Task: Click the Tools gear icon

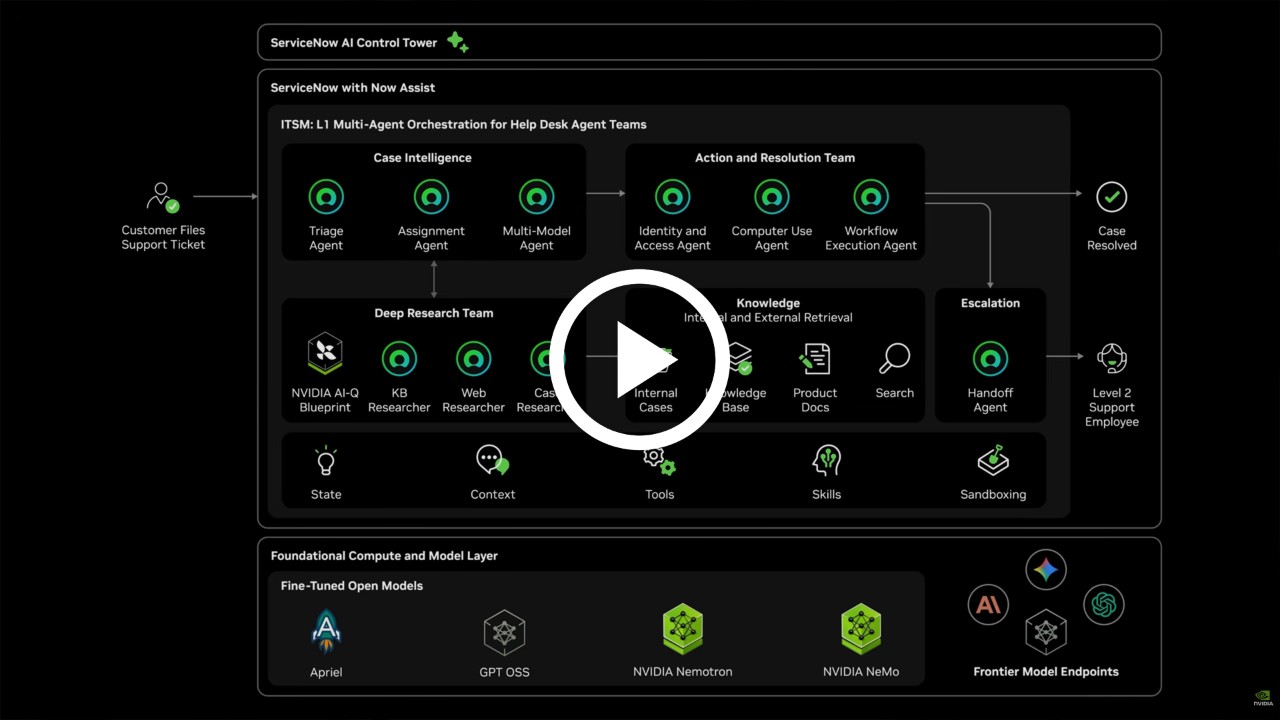Action: click(x=659, y=461)
